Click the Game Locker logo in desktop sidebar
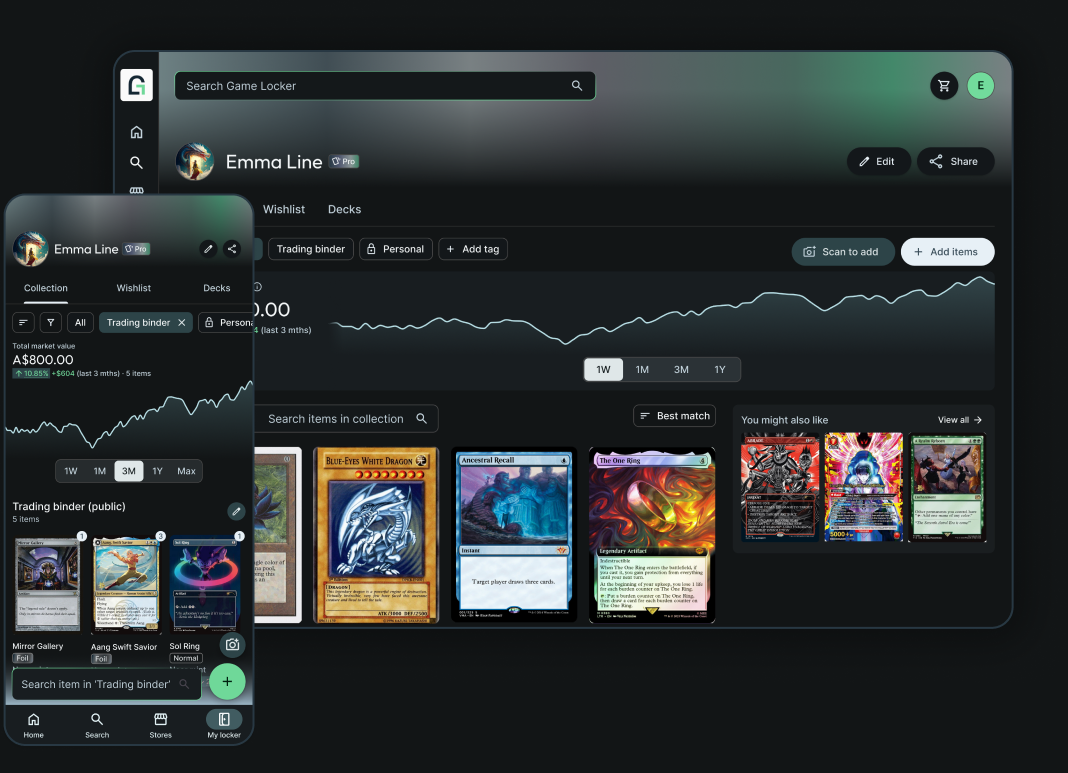The image size is (1068, 773). pos(136,85)
